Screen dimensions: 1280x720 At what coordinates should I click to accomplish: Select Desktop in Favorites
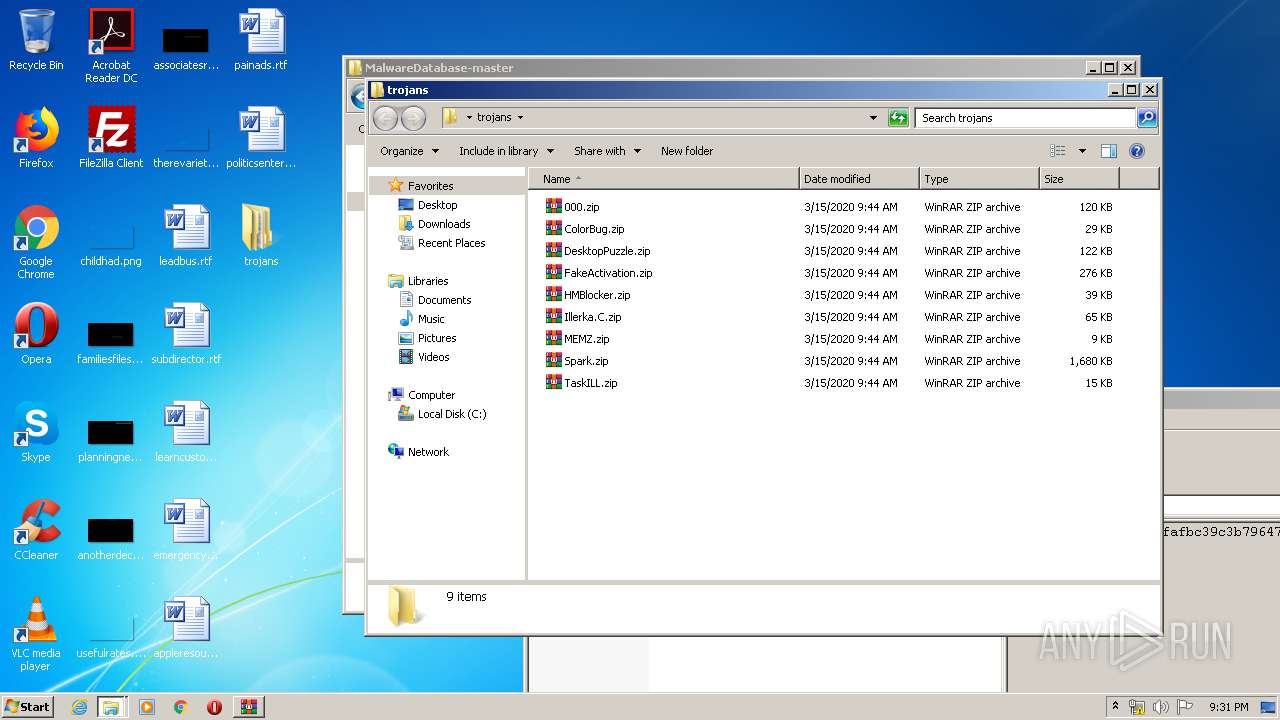click(437, 205)
